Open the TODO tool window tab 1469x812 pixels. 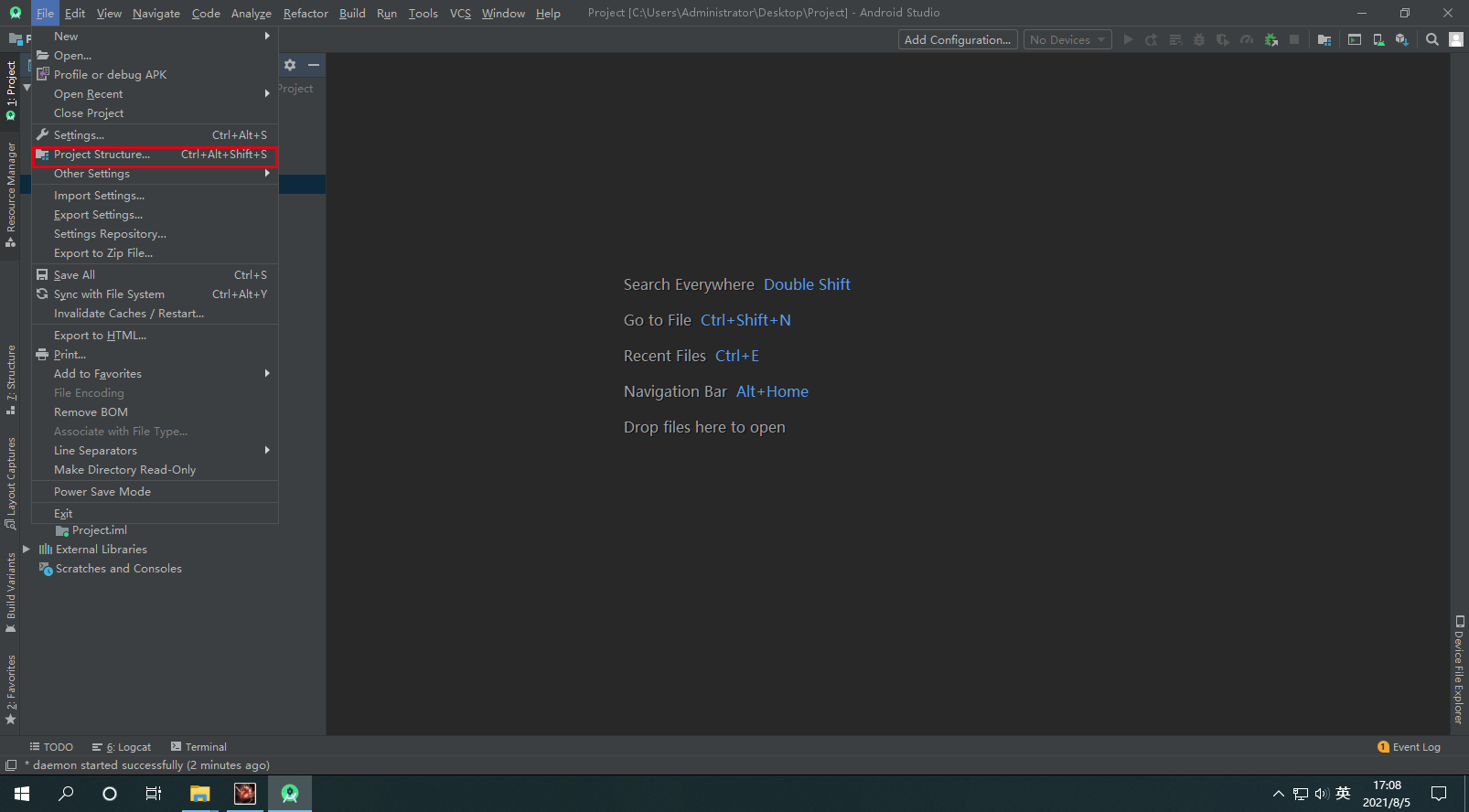tap(51, 747)
